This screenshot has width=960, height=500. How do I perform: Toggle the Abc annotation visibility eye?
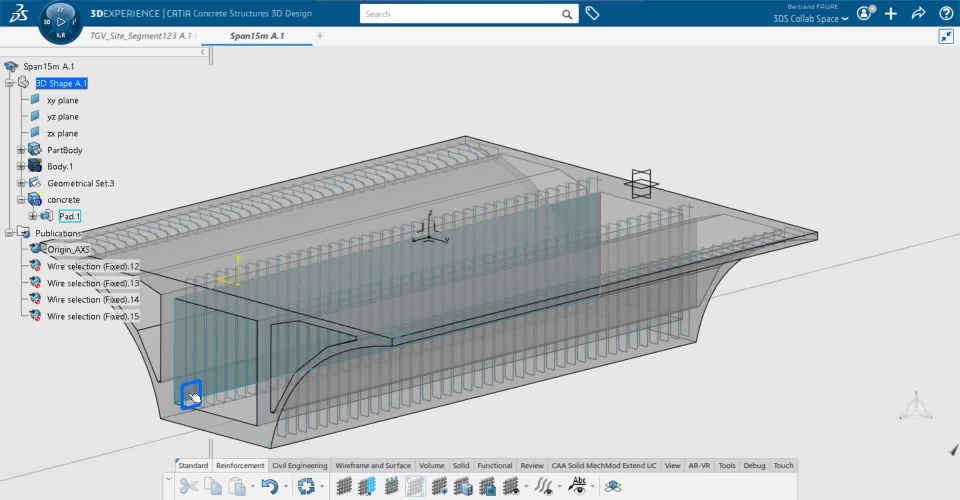[x=578, y=486]
